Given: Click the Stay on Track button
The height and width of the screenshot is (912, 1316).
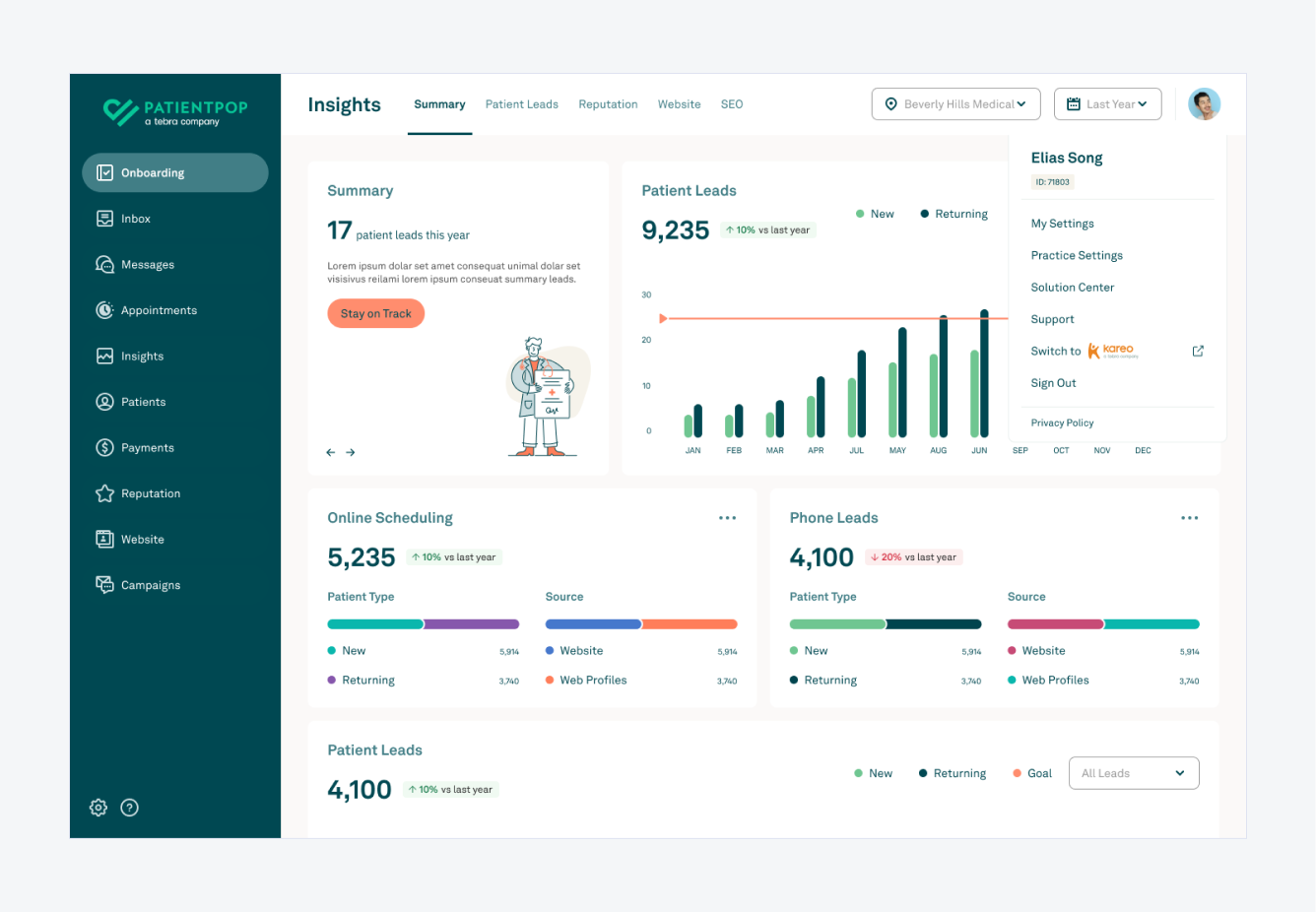Looking at the screenshot, I should coord(375,314).
